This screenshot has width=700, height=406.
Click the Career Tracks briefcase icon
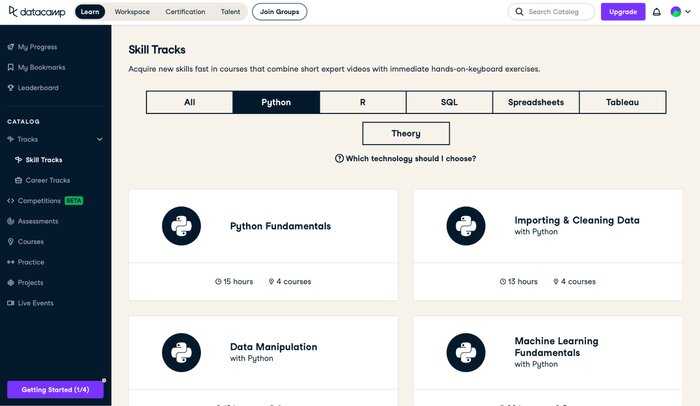click(18, 180)
